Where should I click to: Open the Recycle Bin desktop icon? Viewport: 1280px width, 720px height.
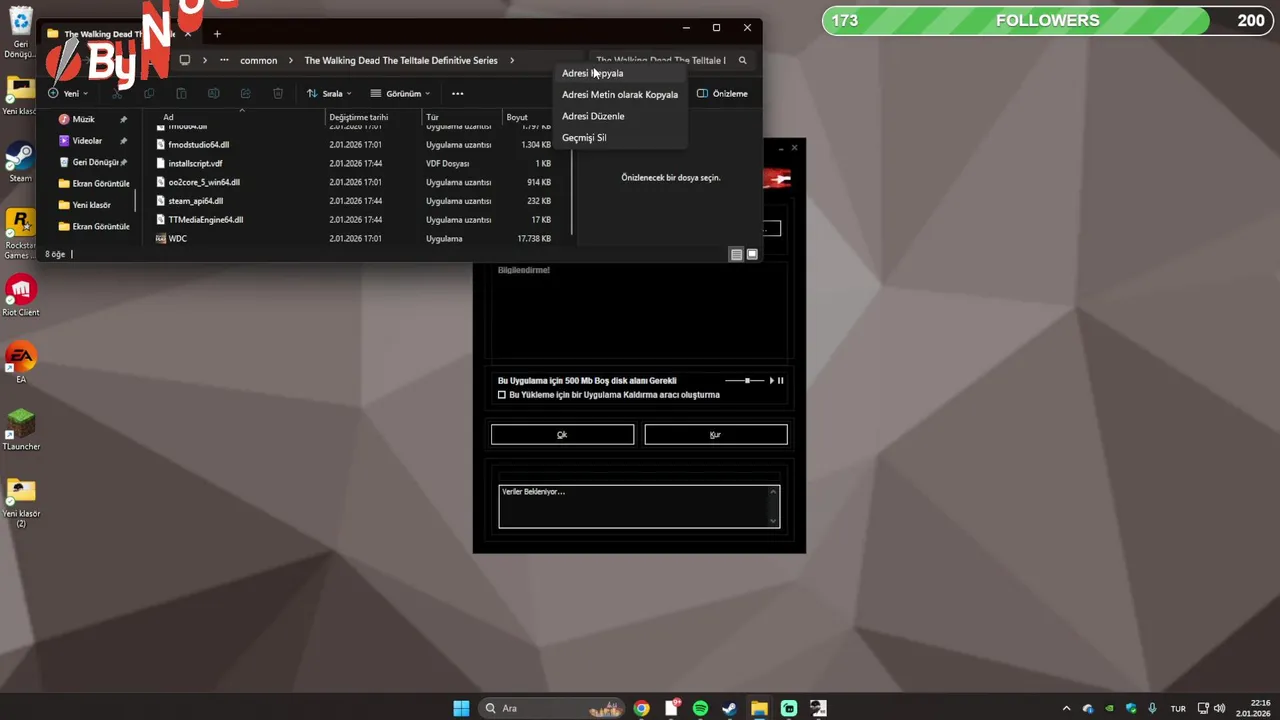point(20,31)
